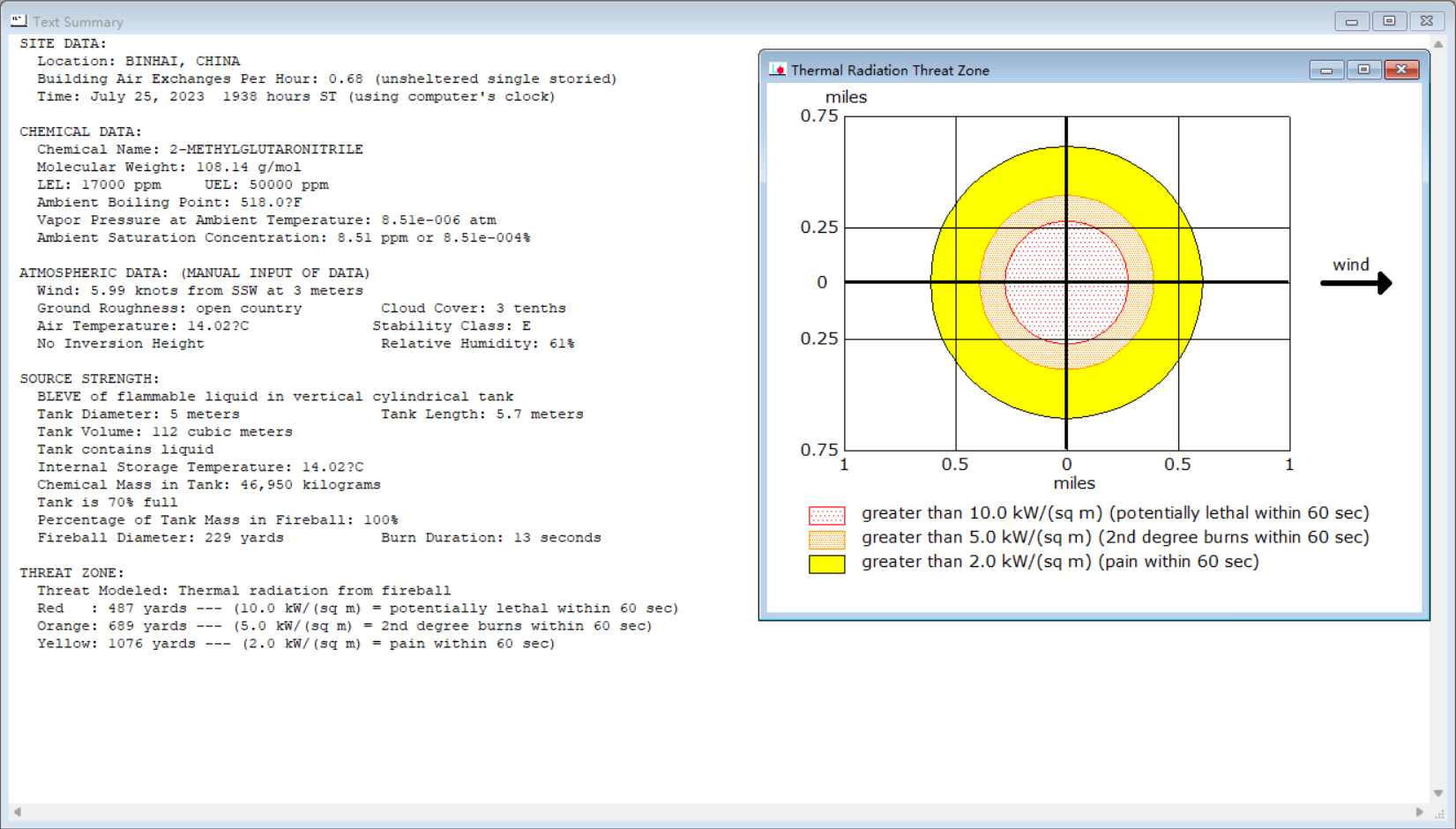Image resolution: width=1456 pixels, height=829 pixels.
Task: Click the 'Ambient Boiling Point' line
Action: (169, 203)
